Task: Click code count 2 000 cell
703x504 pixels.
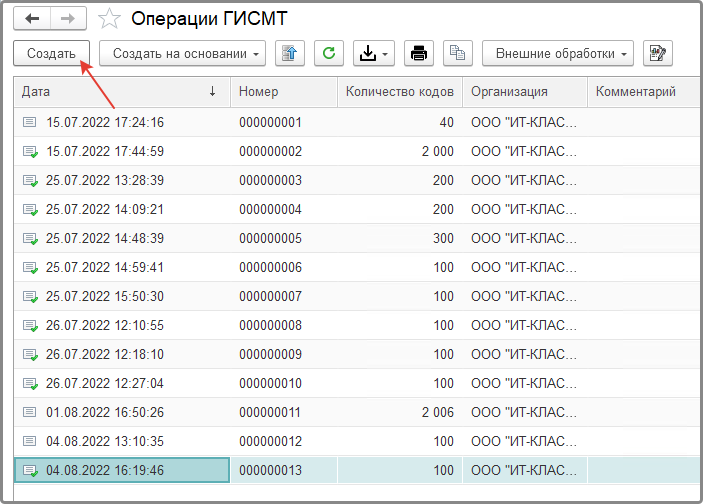Action: pos(400,152)
